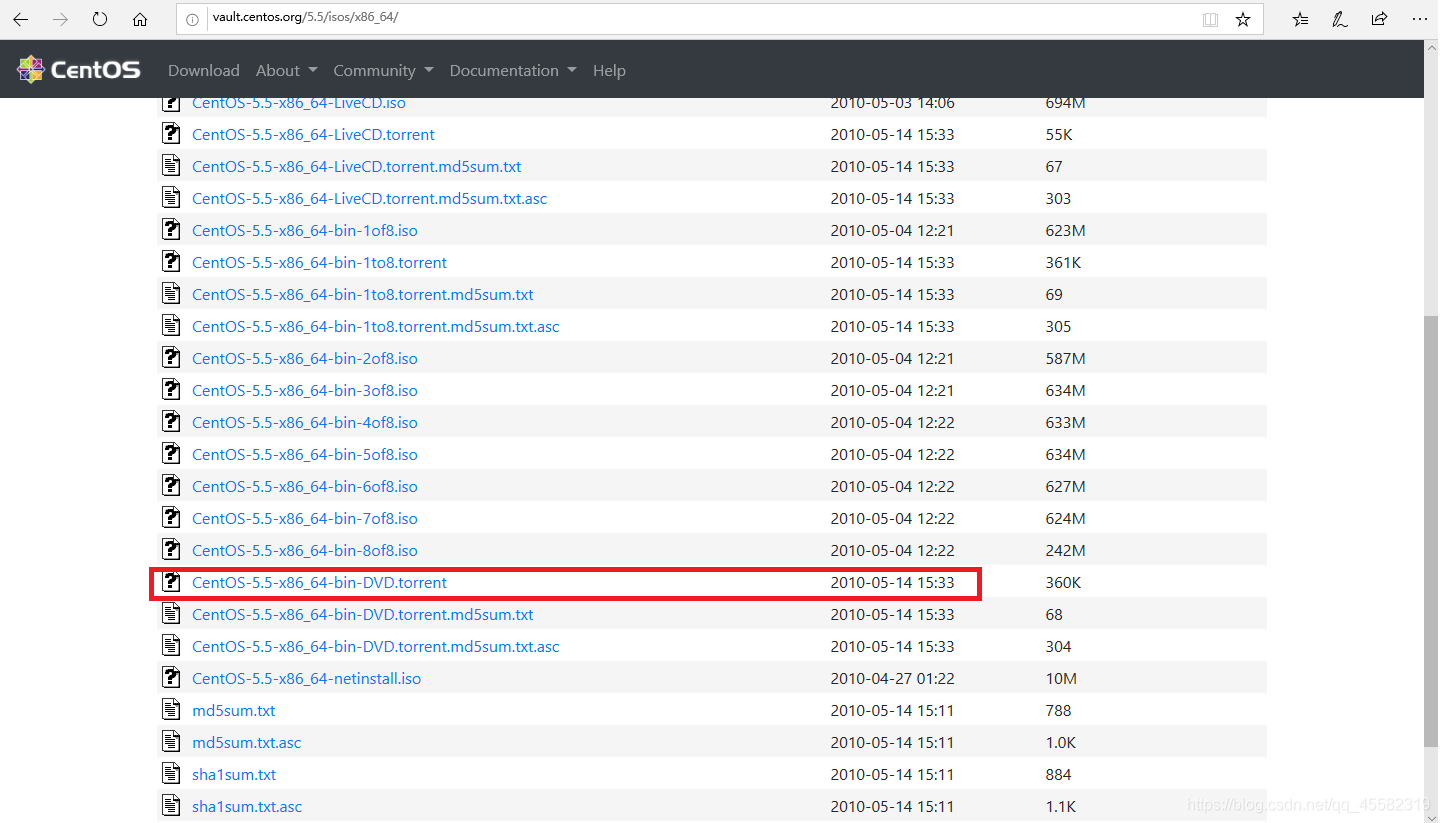Download CentOS-5.5-x86_64-bin-1of8.iso

(x=305, y=230)
